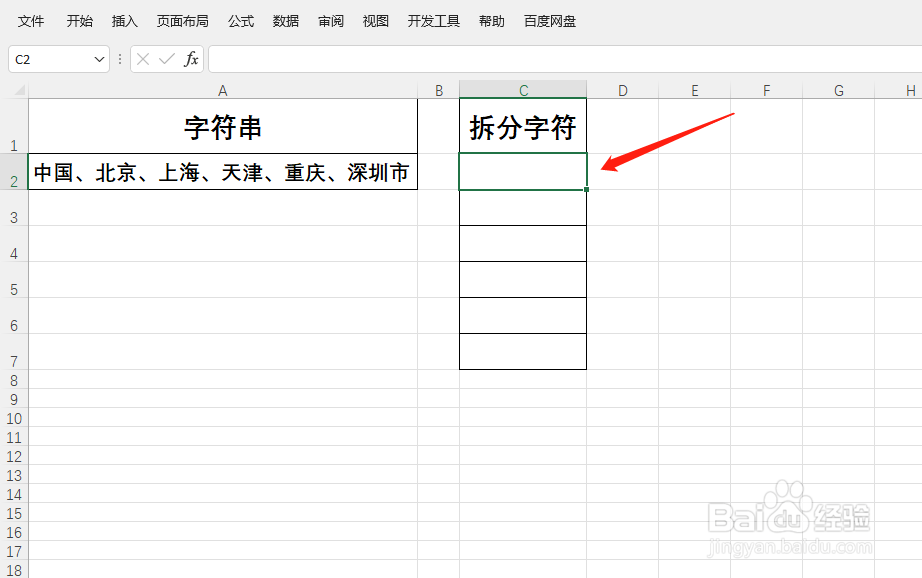922x578 pixels.
Task: Select row 7 header
Action: 14,352
